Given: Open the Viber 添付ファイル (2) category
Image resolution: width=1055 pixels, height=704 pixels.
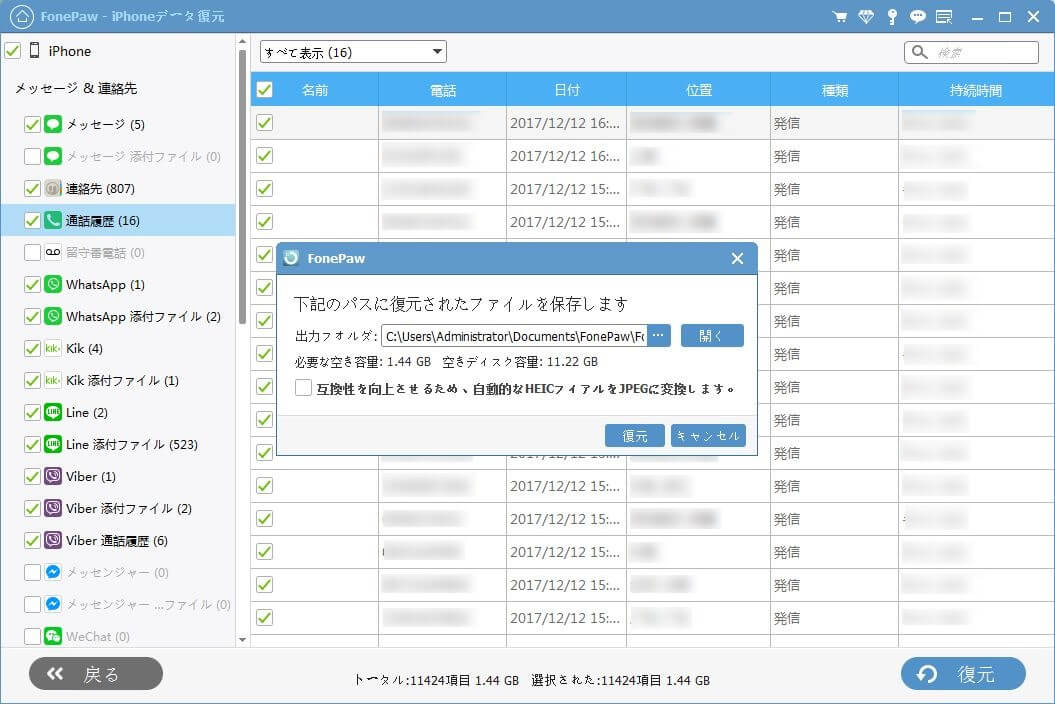Looking at the screenshot, I should point(129,508).
